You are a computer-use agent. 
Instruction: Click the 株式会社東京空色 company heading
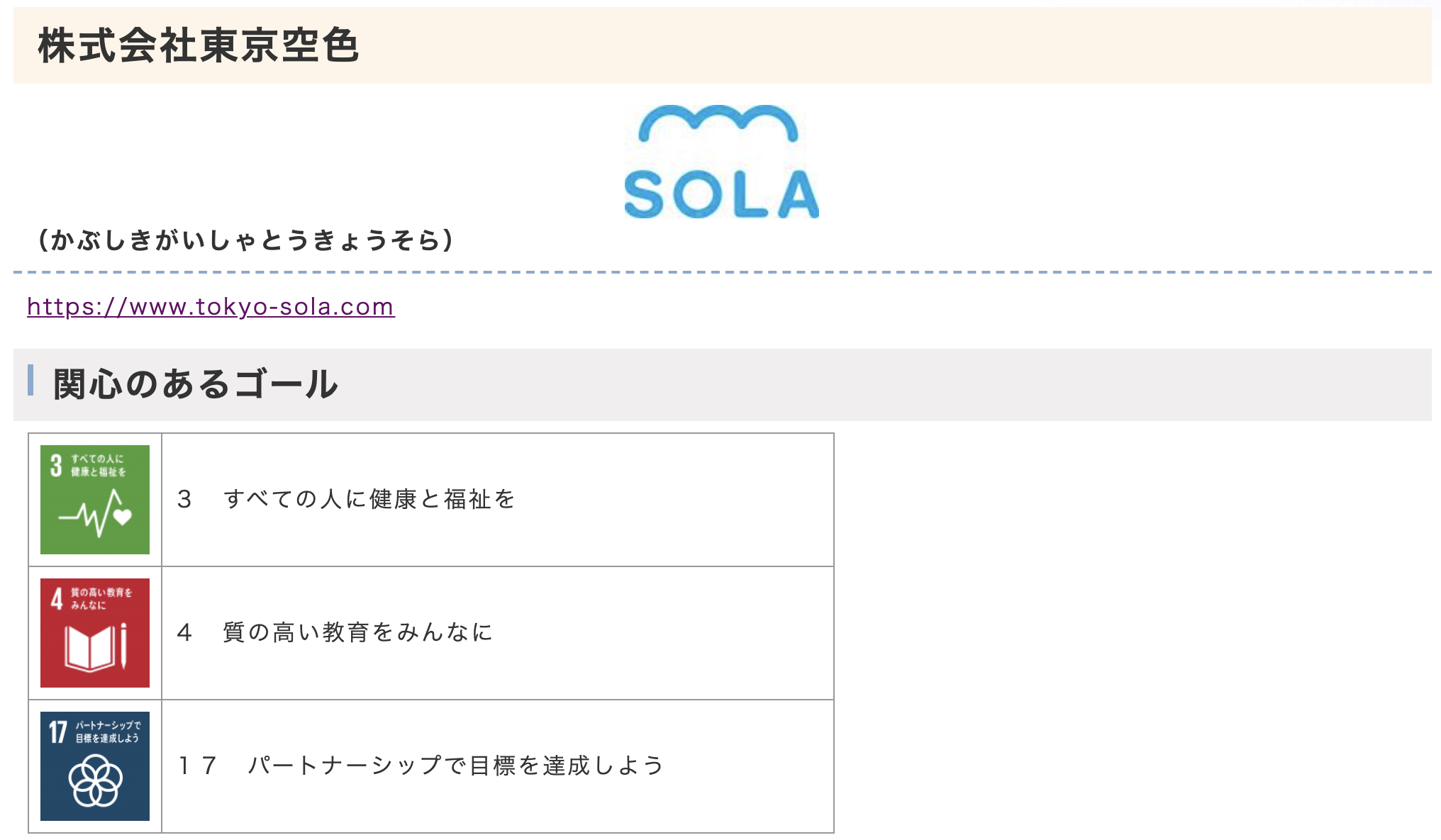(199, 45)
